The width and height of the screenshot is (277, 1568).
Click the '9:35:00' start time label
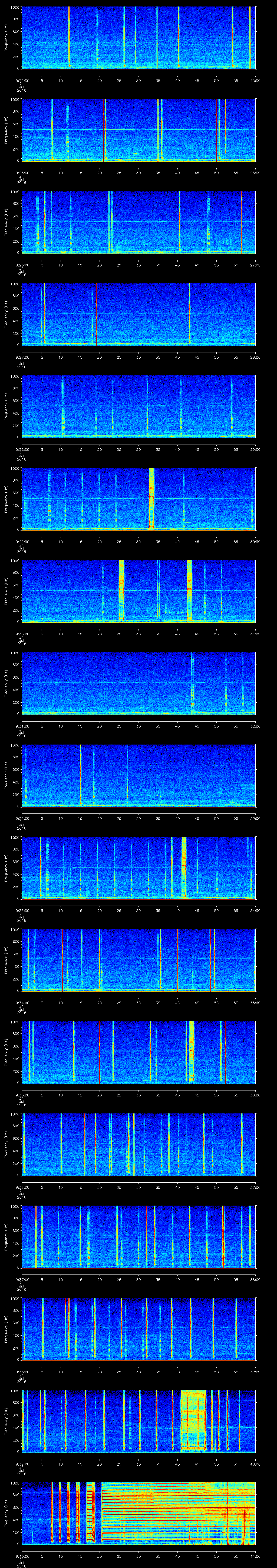[22, 1095]
